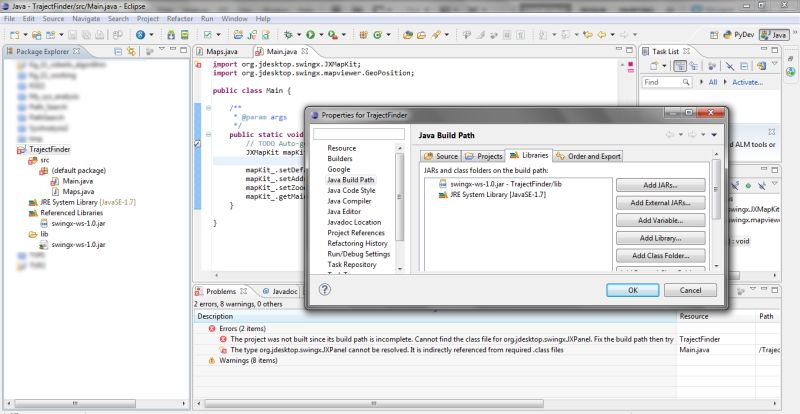Minimize the editor area
Screen dimensions: 800x414
[x=619, y=50]
